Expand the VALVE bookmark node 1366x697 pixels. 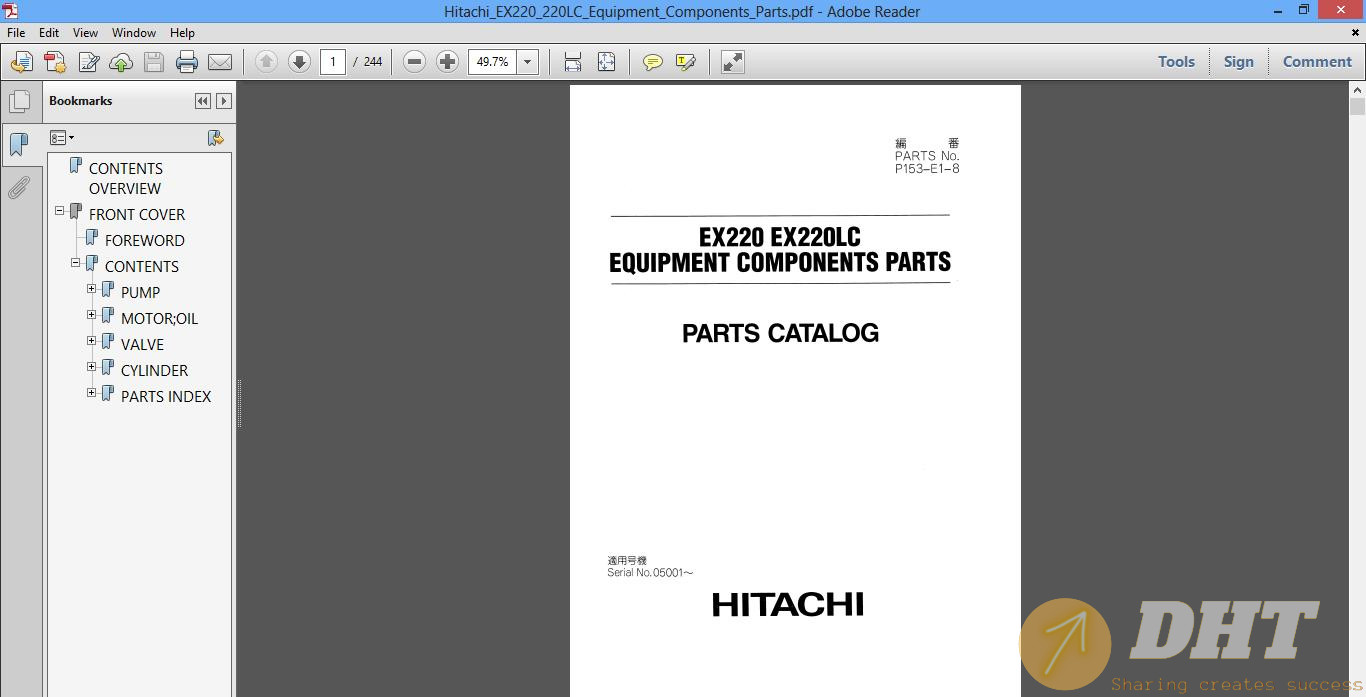92,341
